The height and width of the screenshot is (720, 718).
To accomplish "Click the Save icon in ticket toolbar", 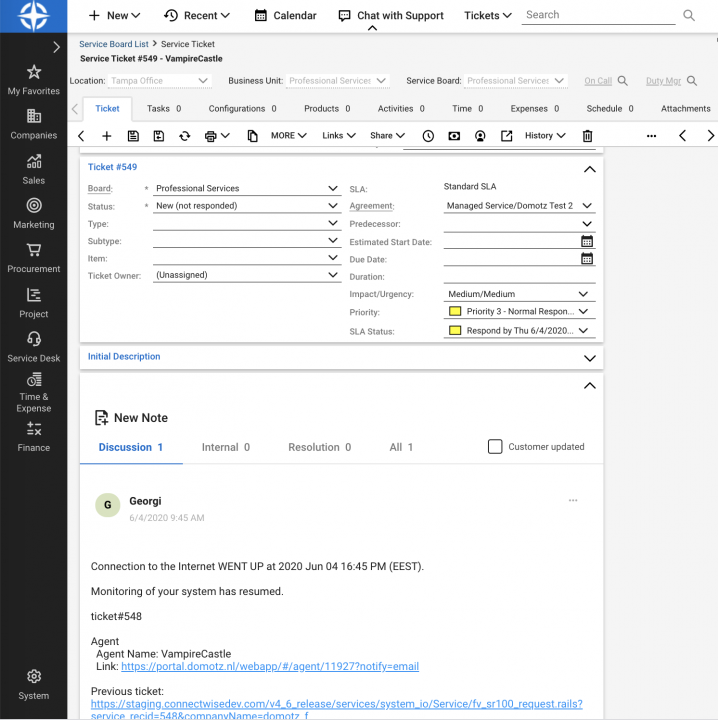I will click(x=133, y=136).
